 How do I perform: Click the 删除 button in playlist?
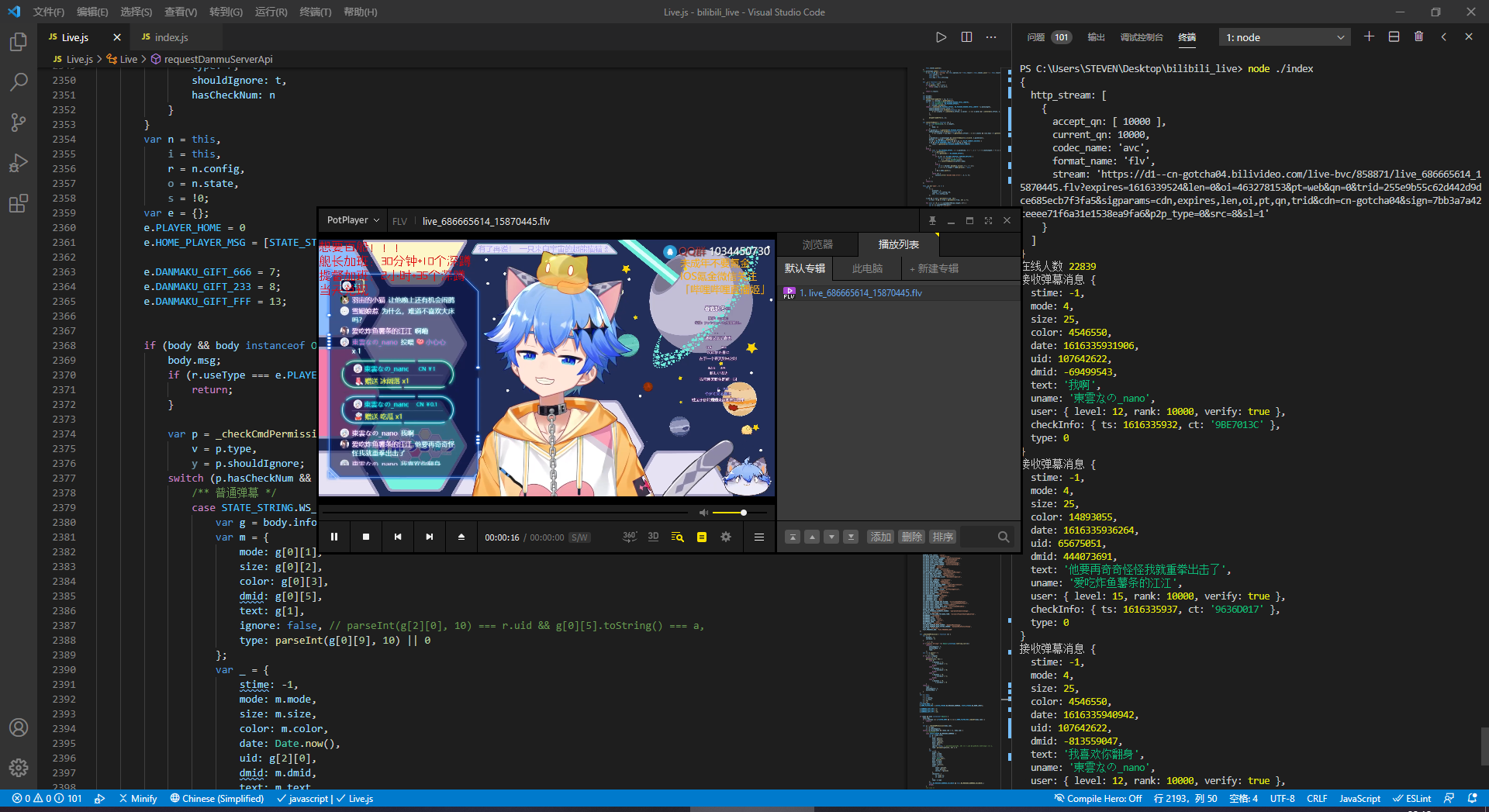912,537
